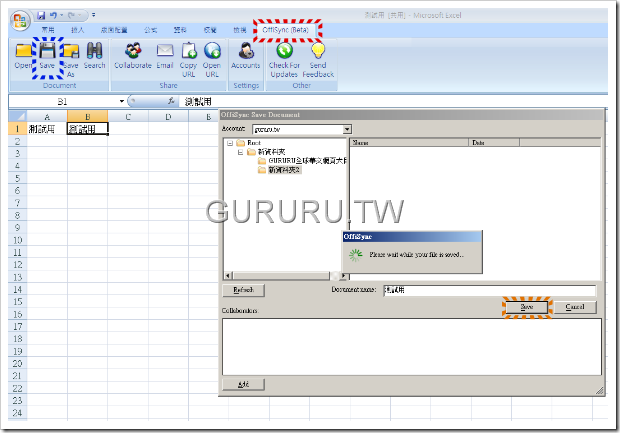Click Send Feedback light bulb icon
This screenshot has height=433, width=620.
coord(318,51)
